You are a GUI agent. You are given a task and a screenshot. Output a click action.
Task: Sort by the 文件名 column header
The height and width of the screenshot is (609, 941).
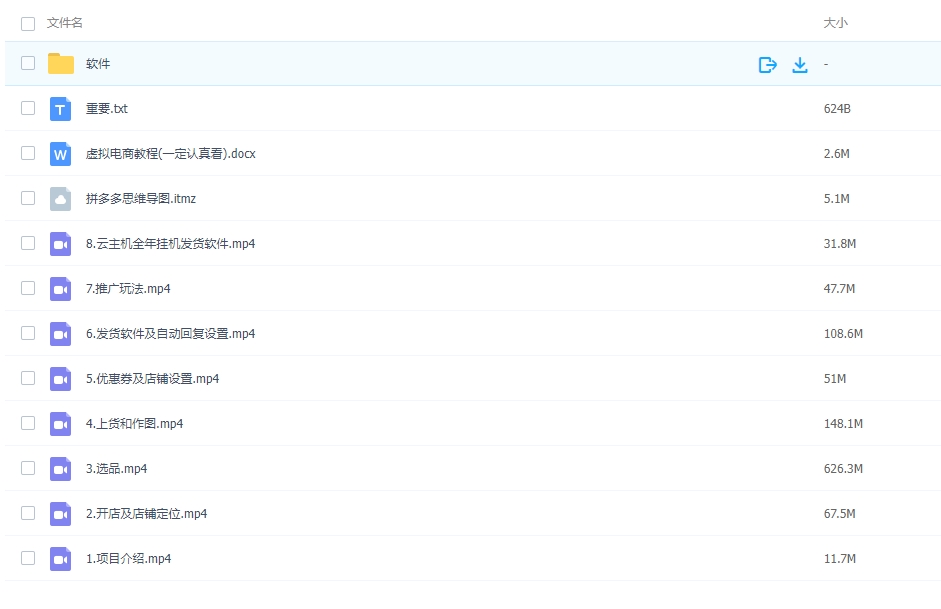(x=65, y=23)
